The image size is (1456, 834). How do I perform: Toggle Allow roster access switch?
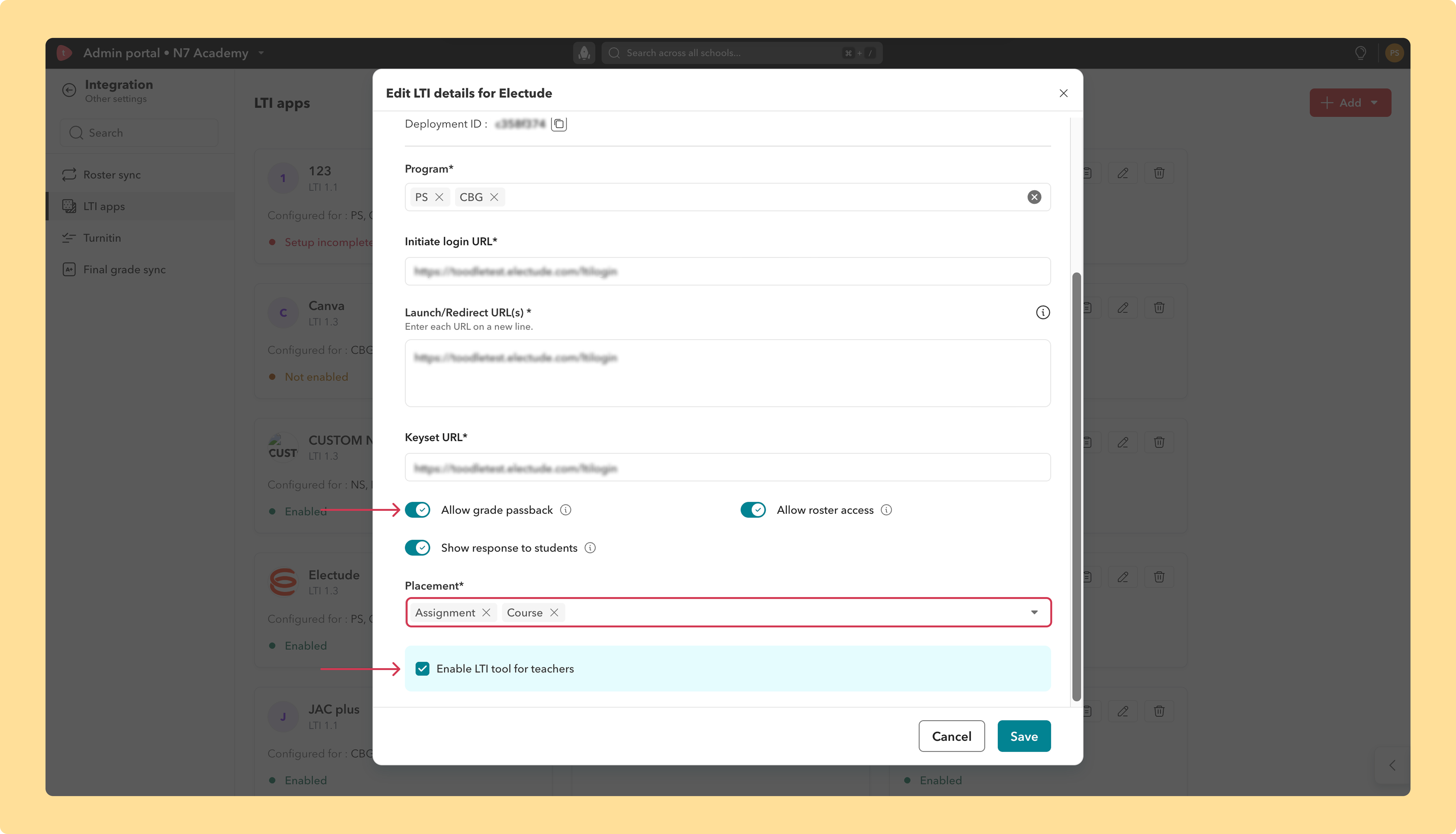pos(753,510)
